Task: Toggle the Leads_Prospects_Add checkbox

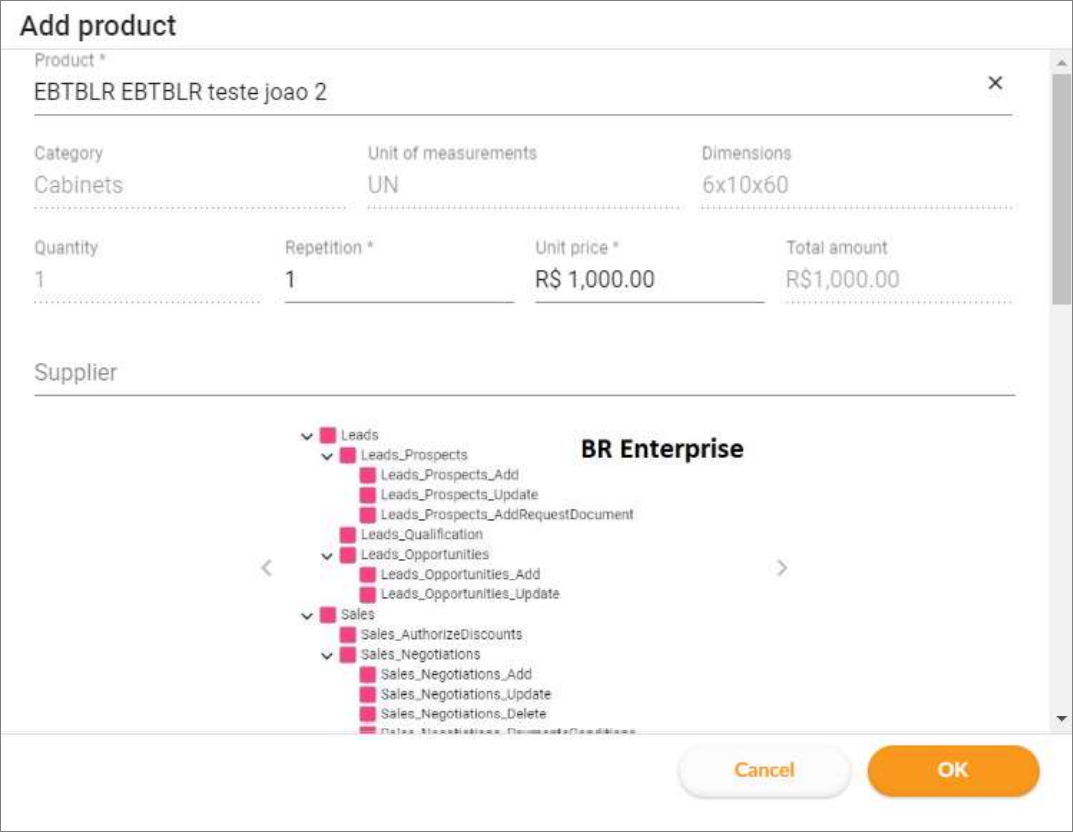Action: 367,475
